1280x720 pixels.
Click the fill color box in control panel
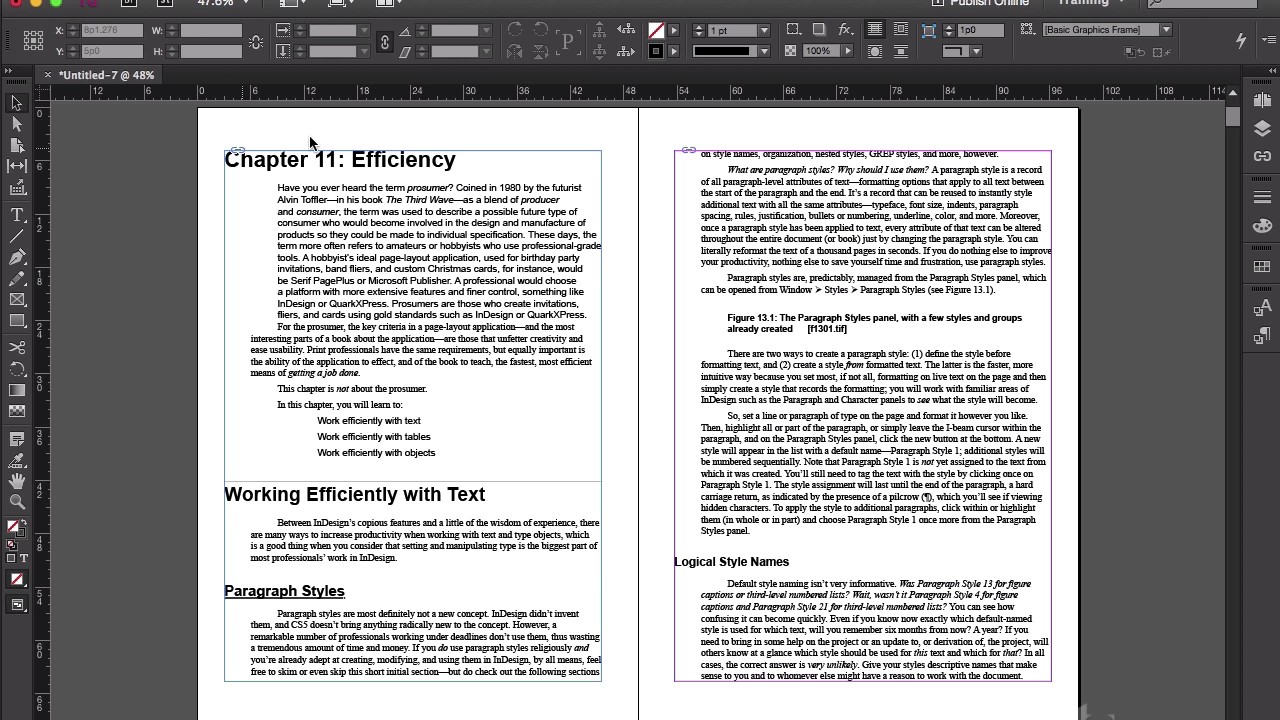(x=656, y=30)
